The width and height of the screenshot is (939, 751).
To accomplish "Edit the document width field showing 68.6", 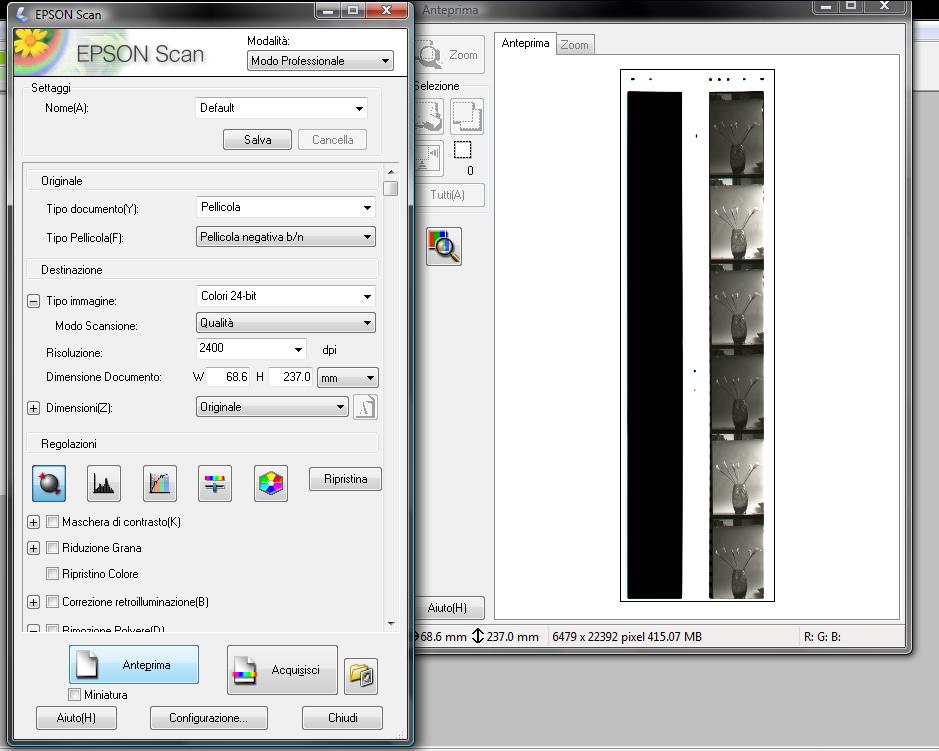I will coord(232,377).
